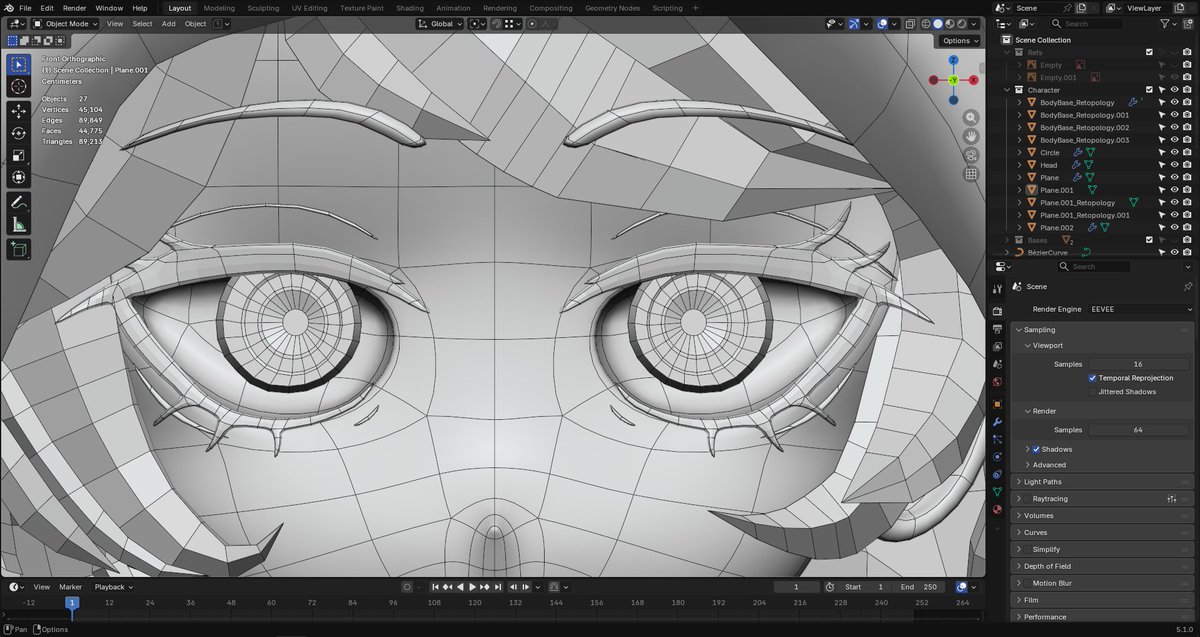Expand the Head object in Outliner
Image resolution: width=1200 pixels, height=637 pixels.
click(1020, 165)
